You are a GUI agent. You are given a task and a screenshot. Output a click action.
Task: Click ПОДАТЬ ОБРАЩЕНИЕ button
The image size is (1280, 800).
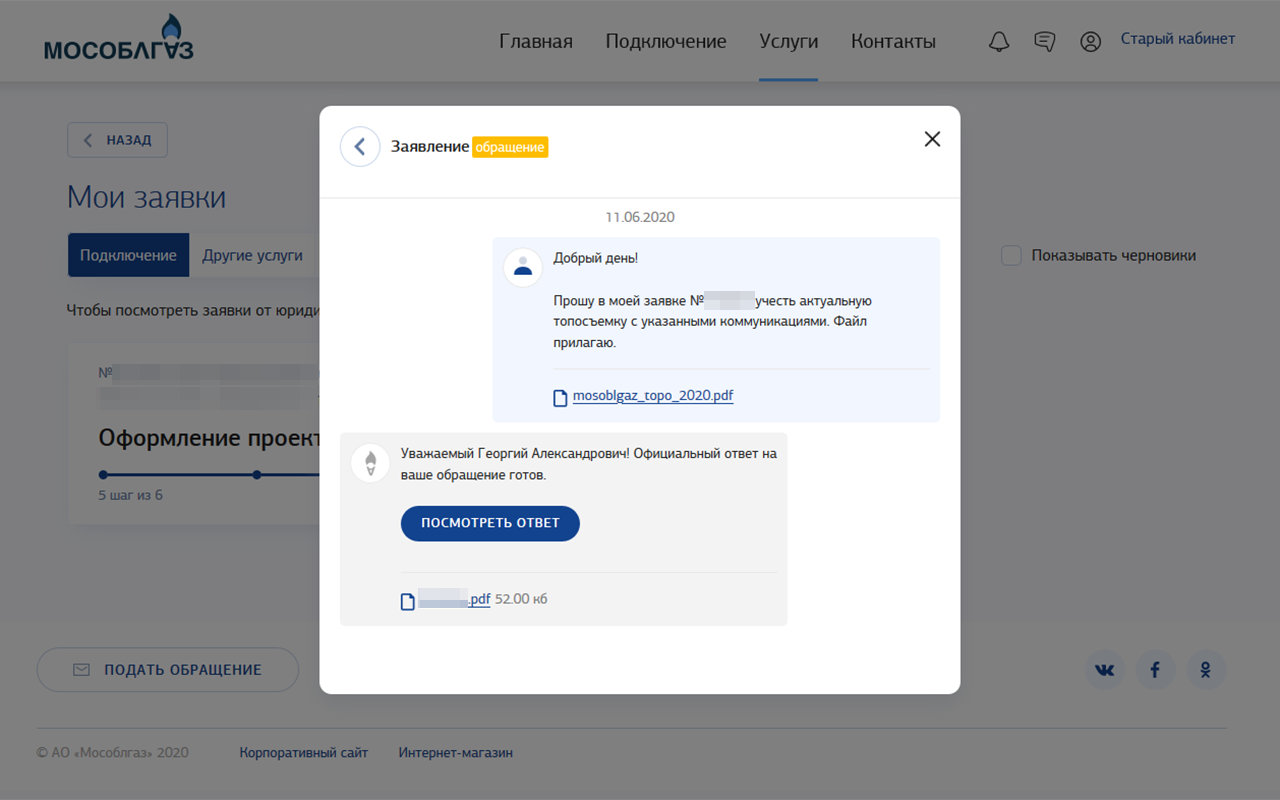168,670
